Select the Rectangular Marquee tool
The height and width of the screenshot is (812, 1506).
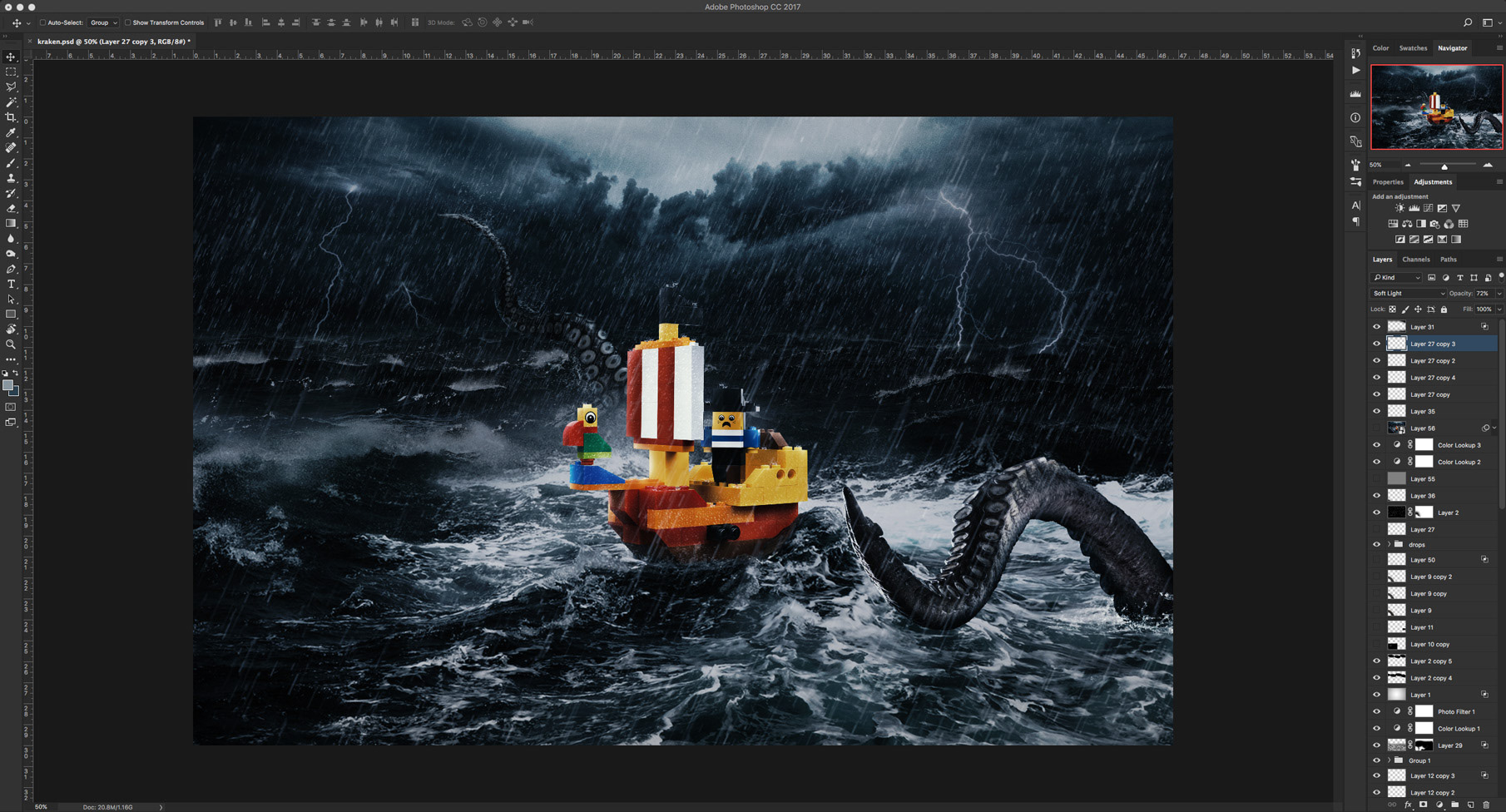11,72
